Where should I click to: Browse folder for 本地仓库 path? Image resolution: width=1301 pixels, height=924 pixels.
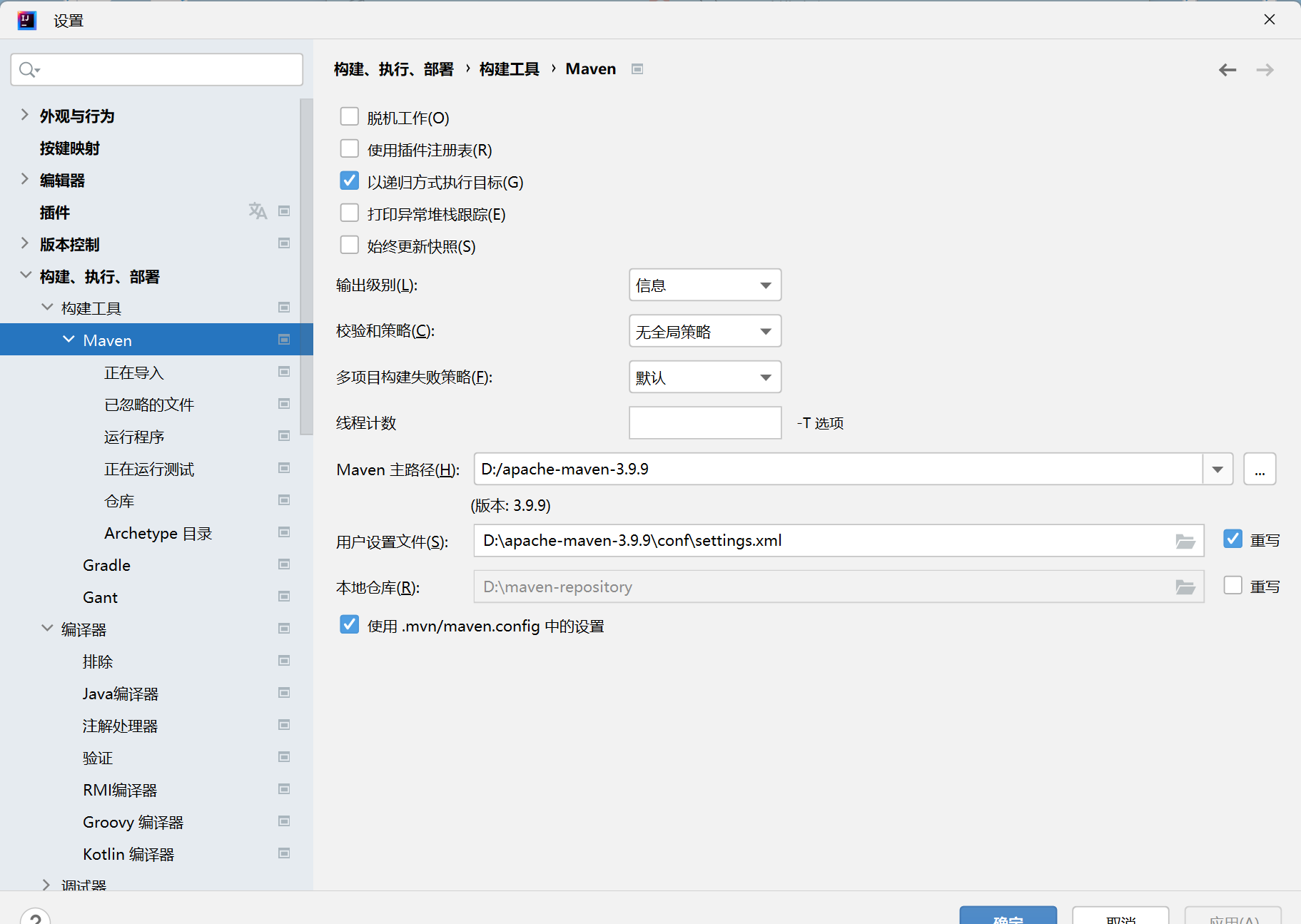point(1185,587)
